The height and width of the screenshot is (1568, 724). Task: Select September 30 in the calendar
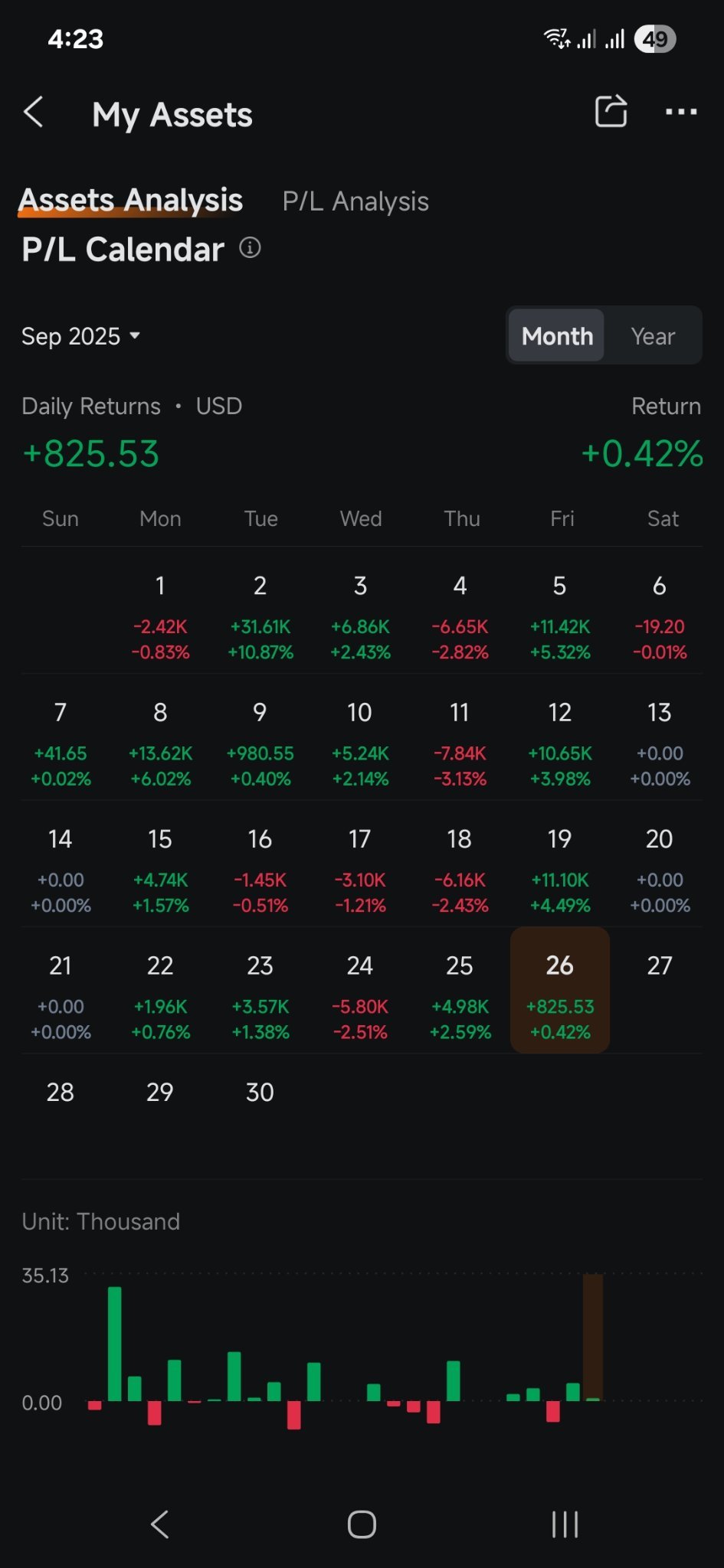pyautogui.click(x=260, y=1093)
